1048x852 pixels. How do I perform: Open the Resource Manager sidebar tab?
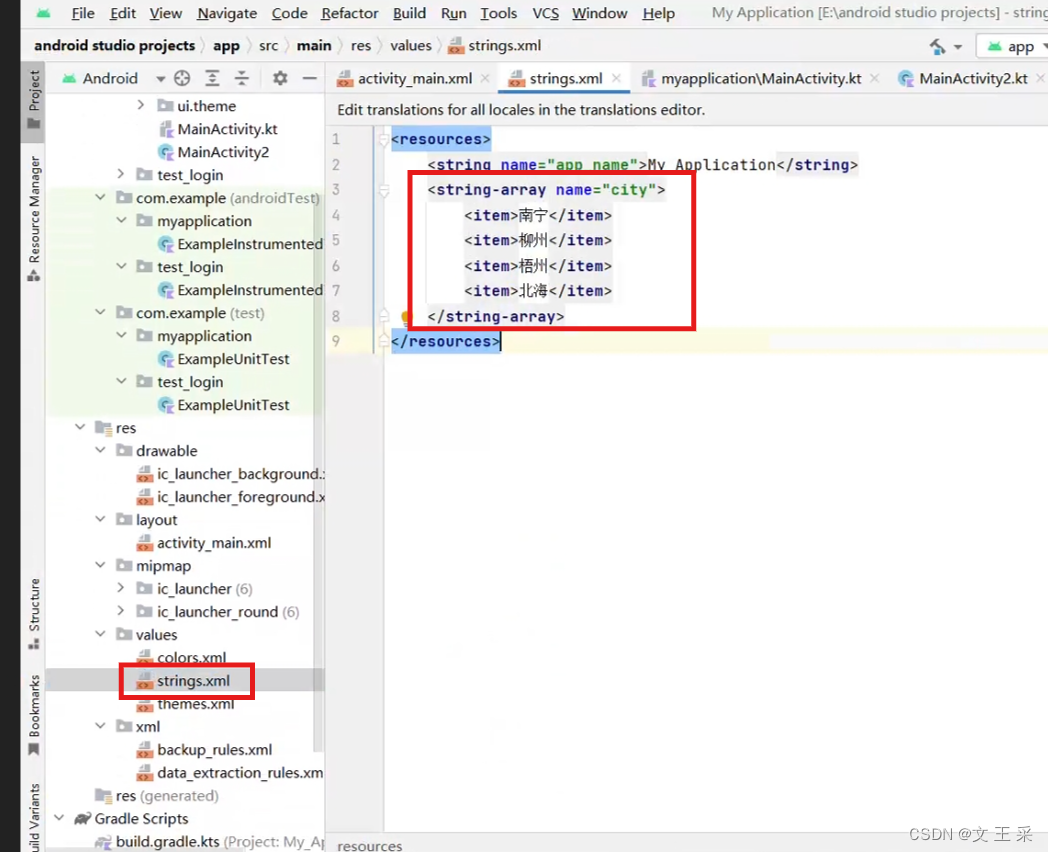tap(33, 219)
